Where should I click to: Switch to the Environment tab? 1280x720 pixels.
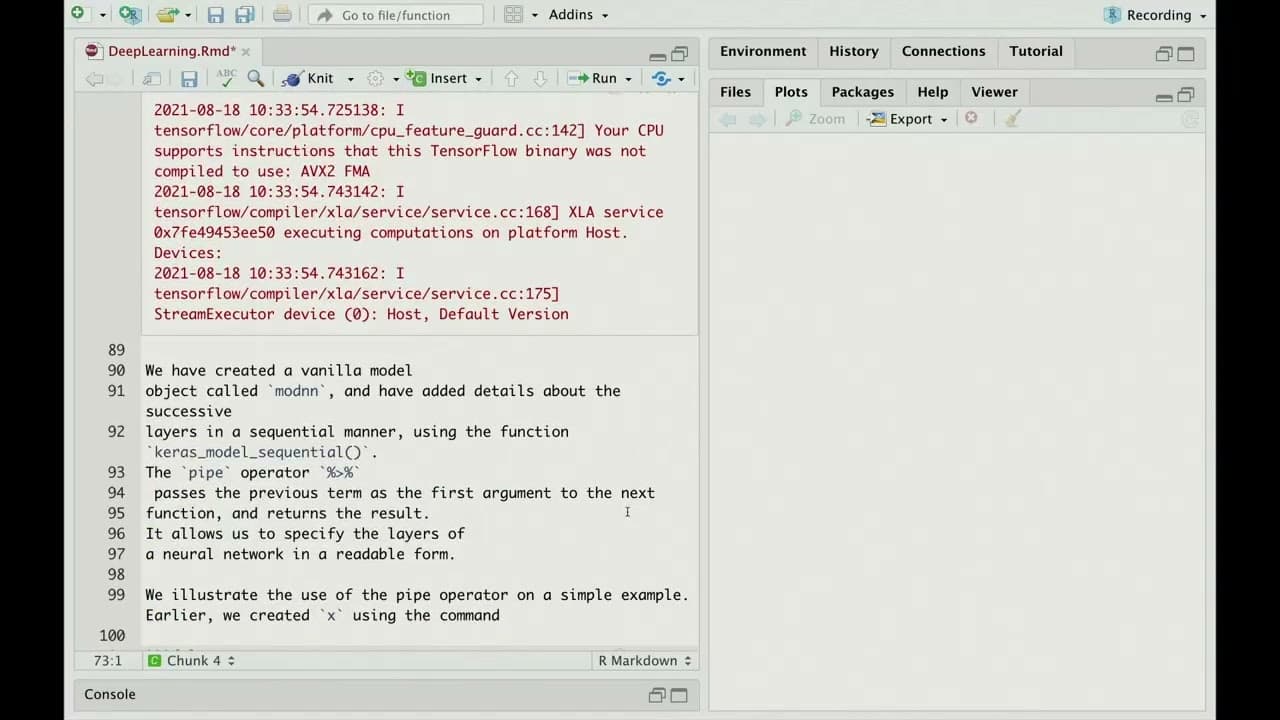tap(763, 51)
